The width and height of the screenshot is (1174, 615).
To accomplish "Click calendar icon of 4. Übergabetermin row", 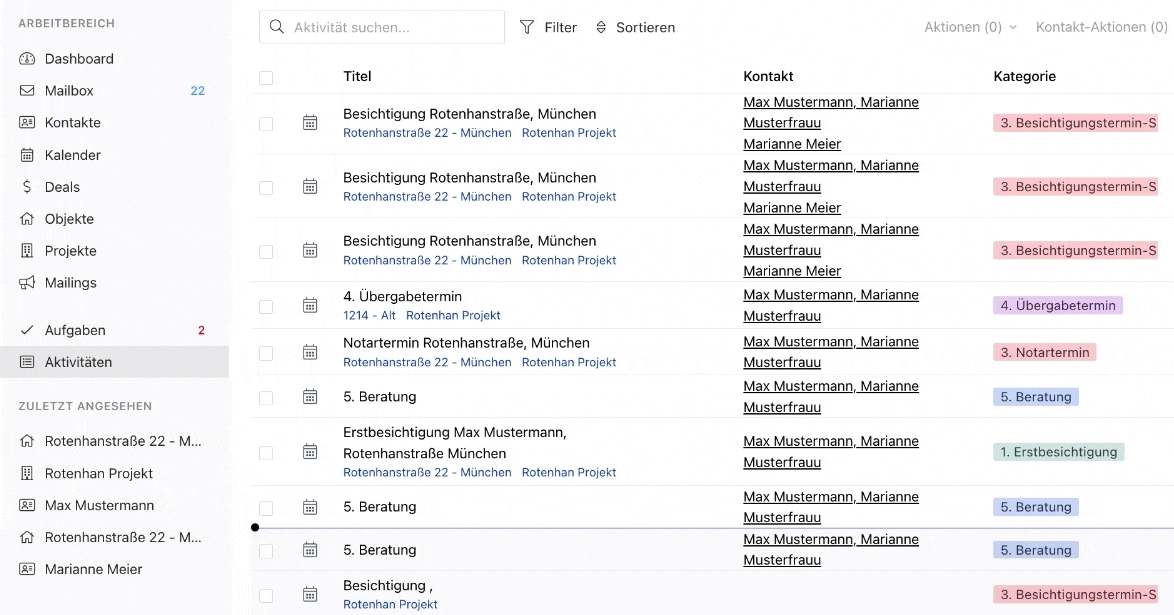I will click(x=310, y=306).
